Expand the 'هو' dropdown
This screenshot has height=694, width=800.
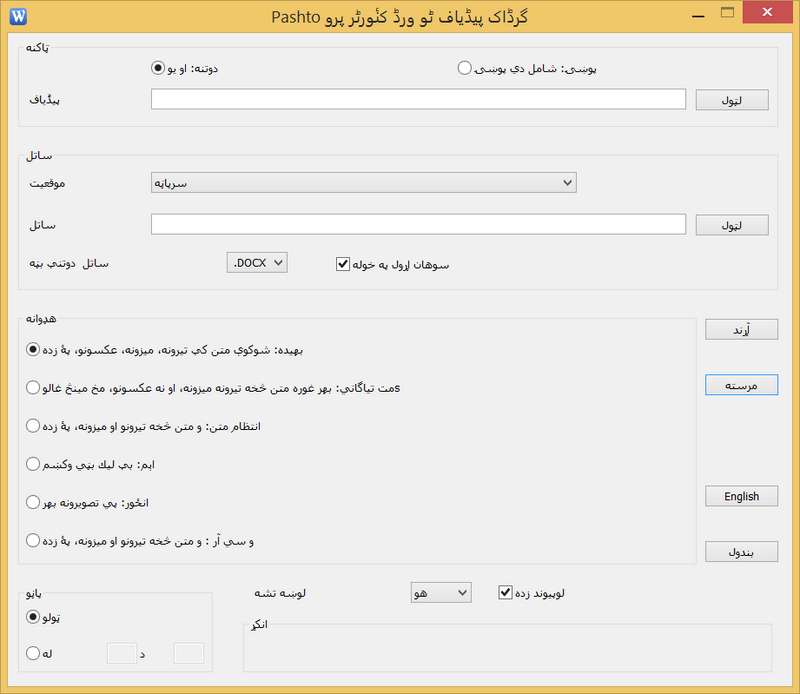coord(440,593)
